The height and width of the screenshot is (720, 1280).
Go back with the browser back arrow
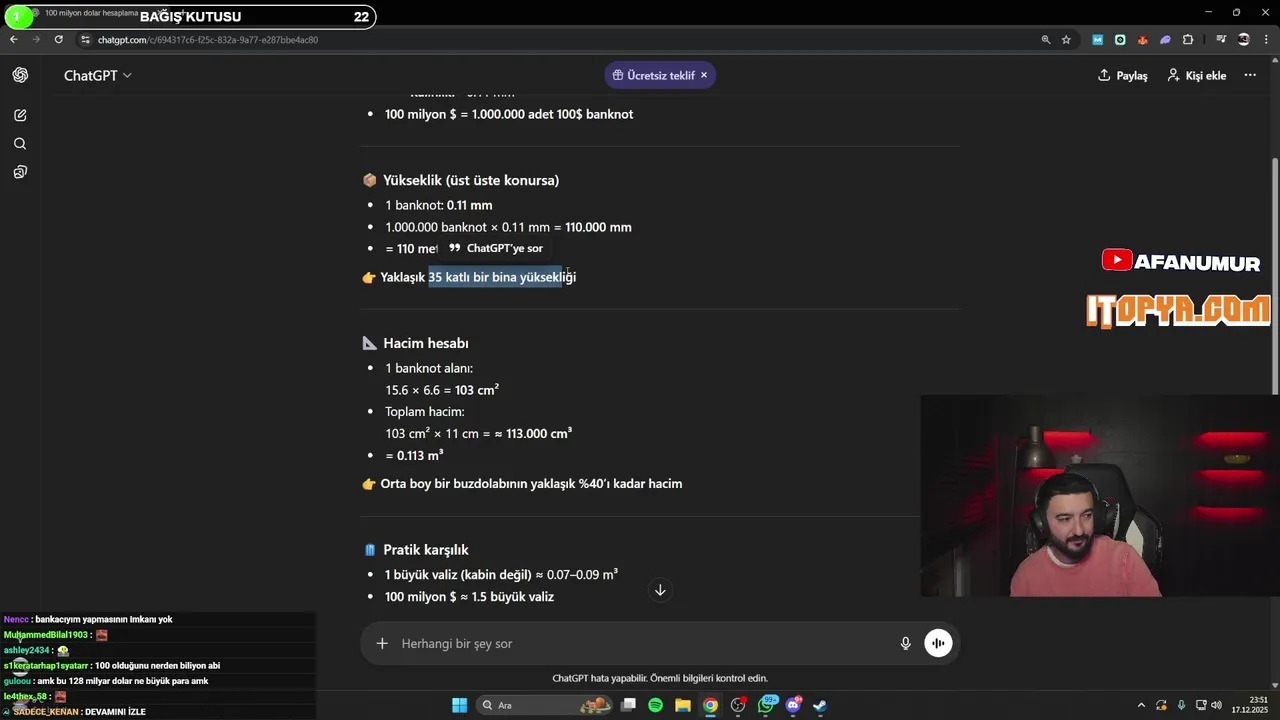point(13,40)
